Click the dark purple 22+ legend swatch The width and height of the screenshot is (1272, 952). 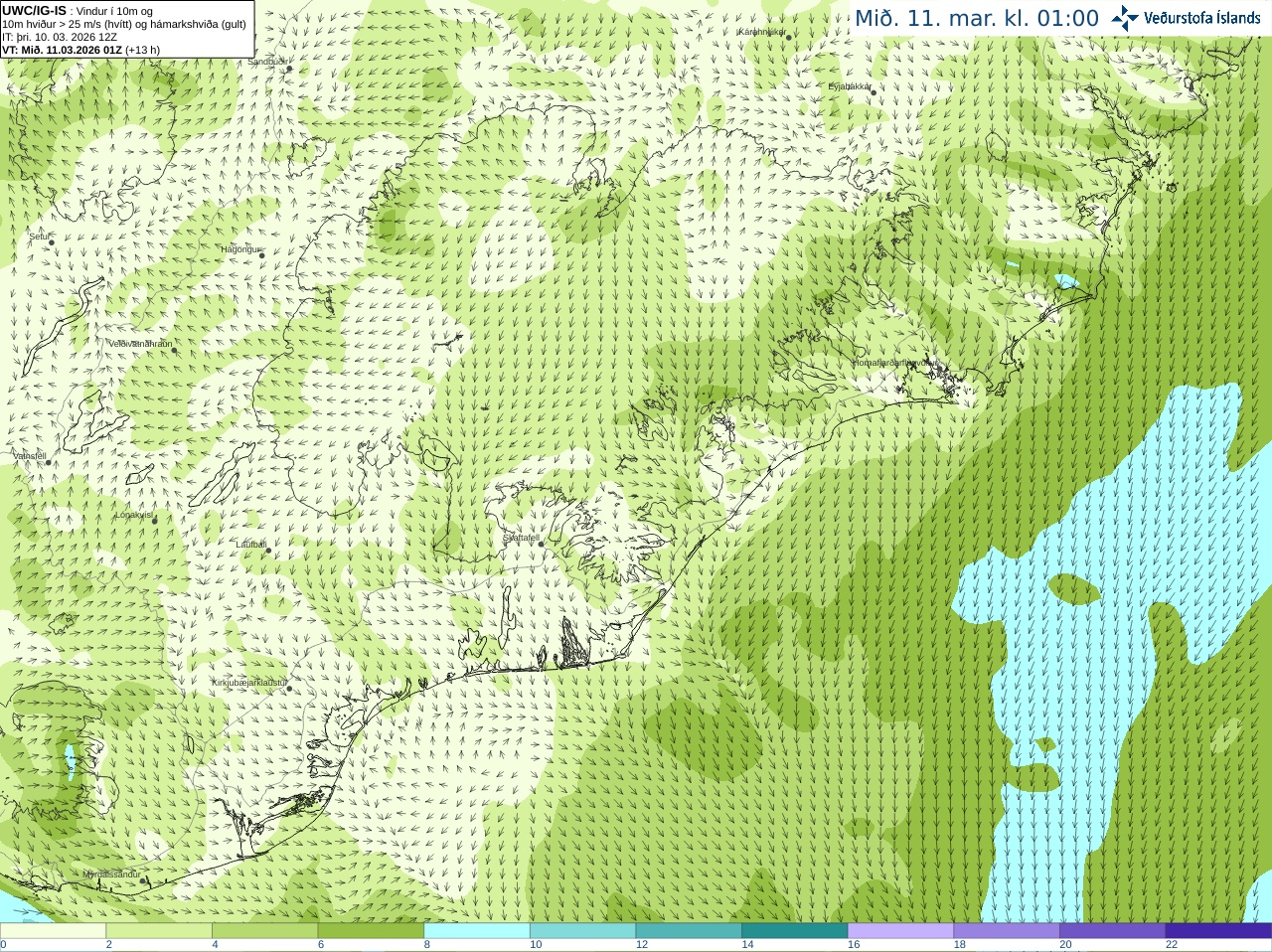(x=1219, y=931)
